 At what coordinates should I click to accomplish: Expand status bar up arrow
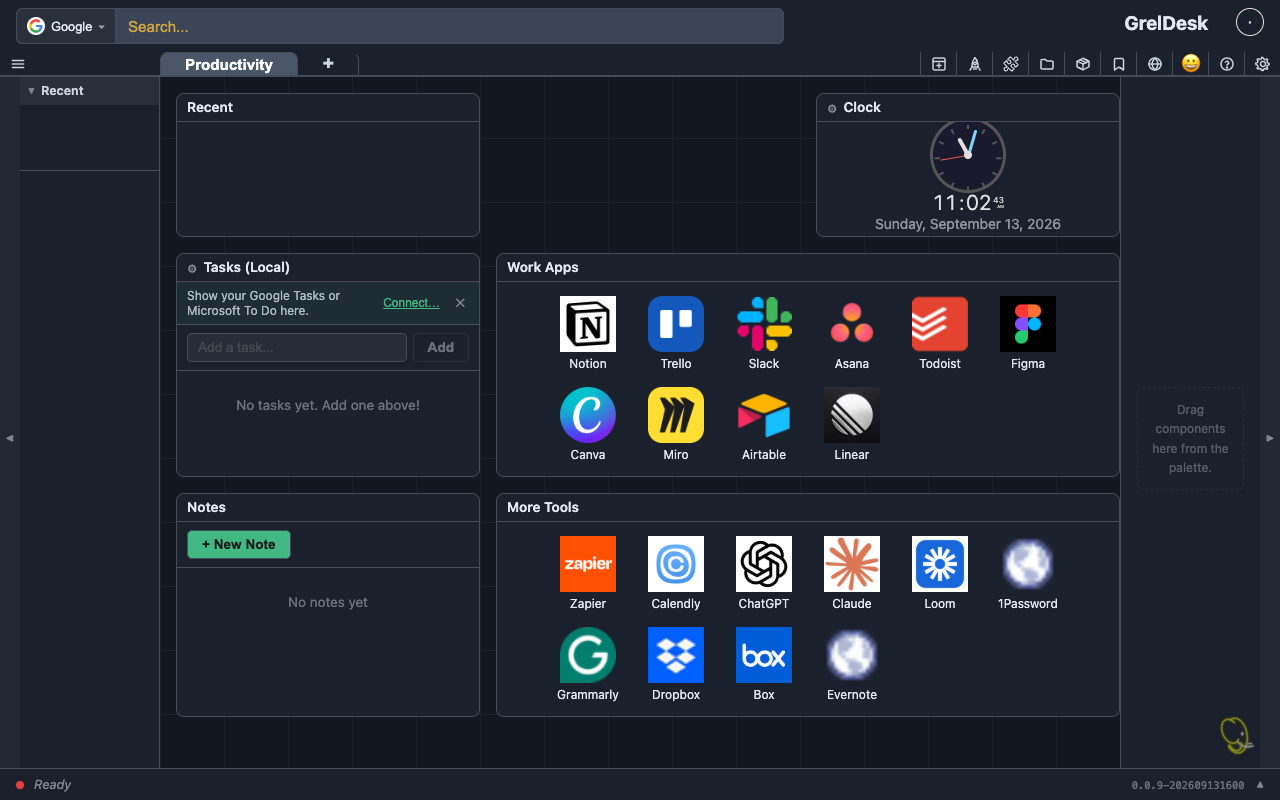1260,784
